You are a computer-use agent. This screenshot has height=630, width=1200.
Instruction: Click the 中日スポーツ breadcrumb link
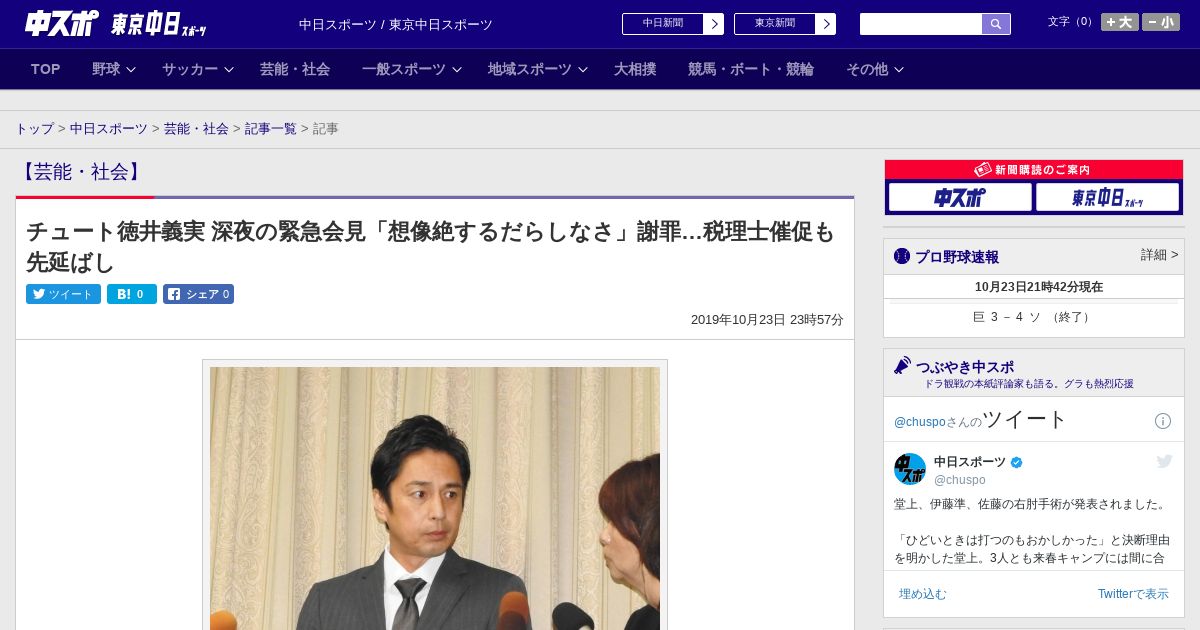coord(109,129)
